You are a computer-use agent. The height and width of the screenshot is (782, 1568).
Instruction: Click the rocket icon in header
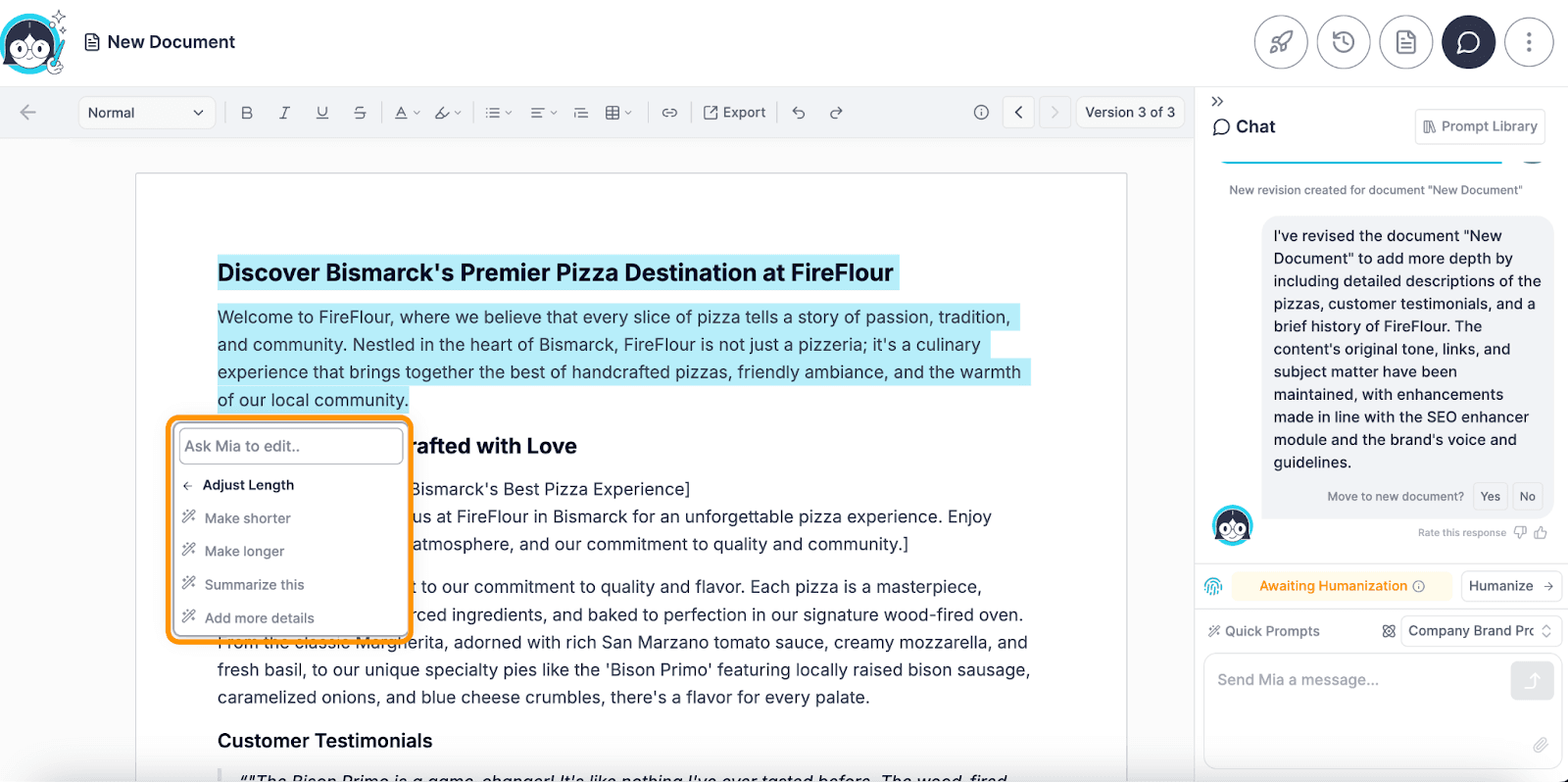pyautogui.click(x=1281, y=42)
